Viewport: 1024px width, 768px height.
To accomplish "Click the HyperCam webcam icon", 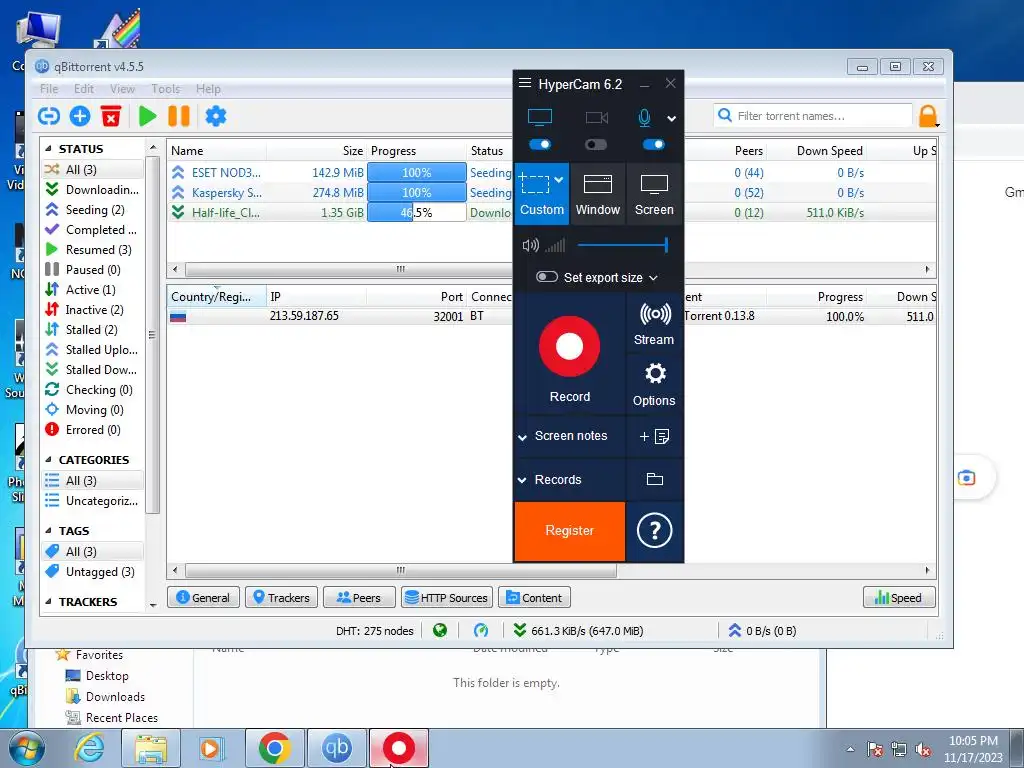I will pyautogui.click(x=596, y=118).
